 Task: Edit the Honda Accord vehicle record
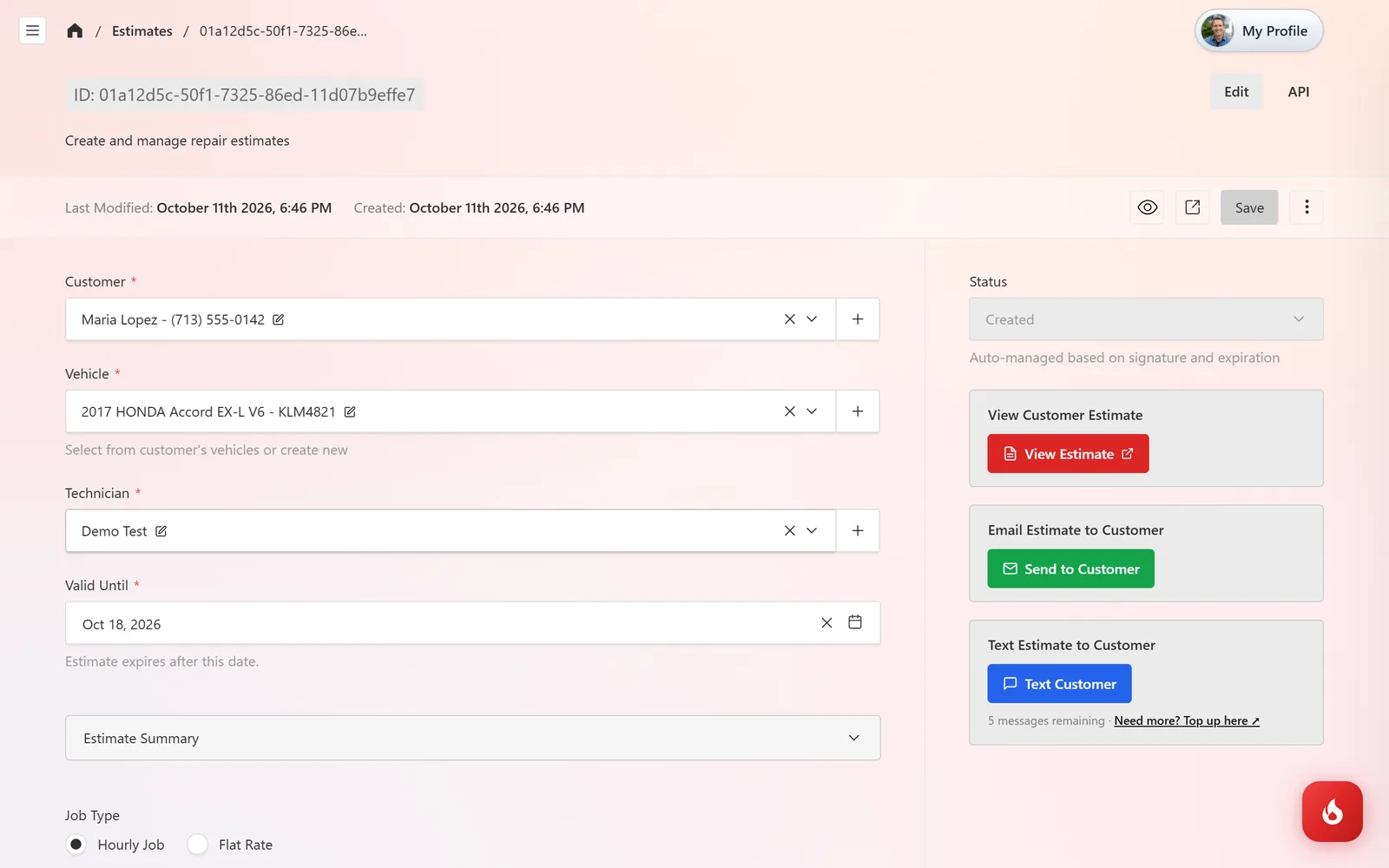coord(350,411)
